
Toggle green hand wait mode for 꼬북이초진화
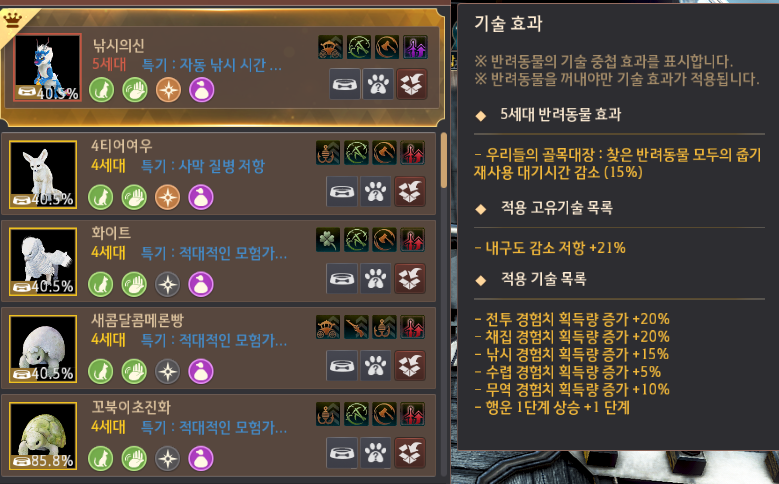[x=134, y=458]
